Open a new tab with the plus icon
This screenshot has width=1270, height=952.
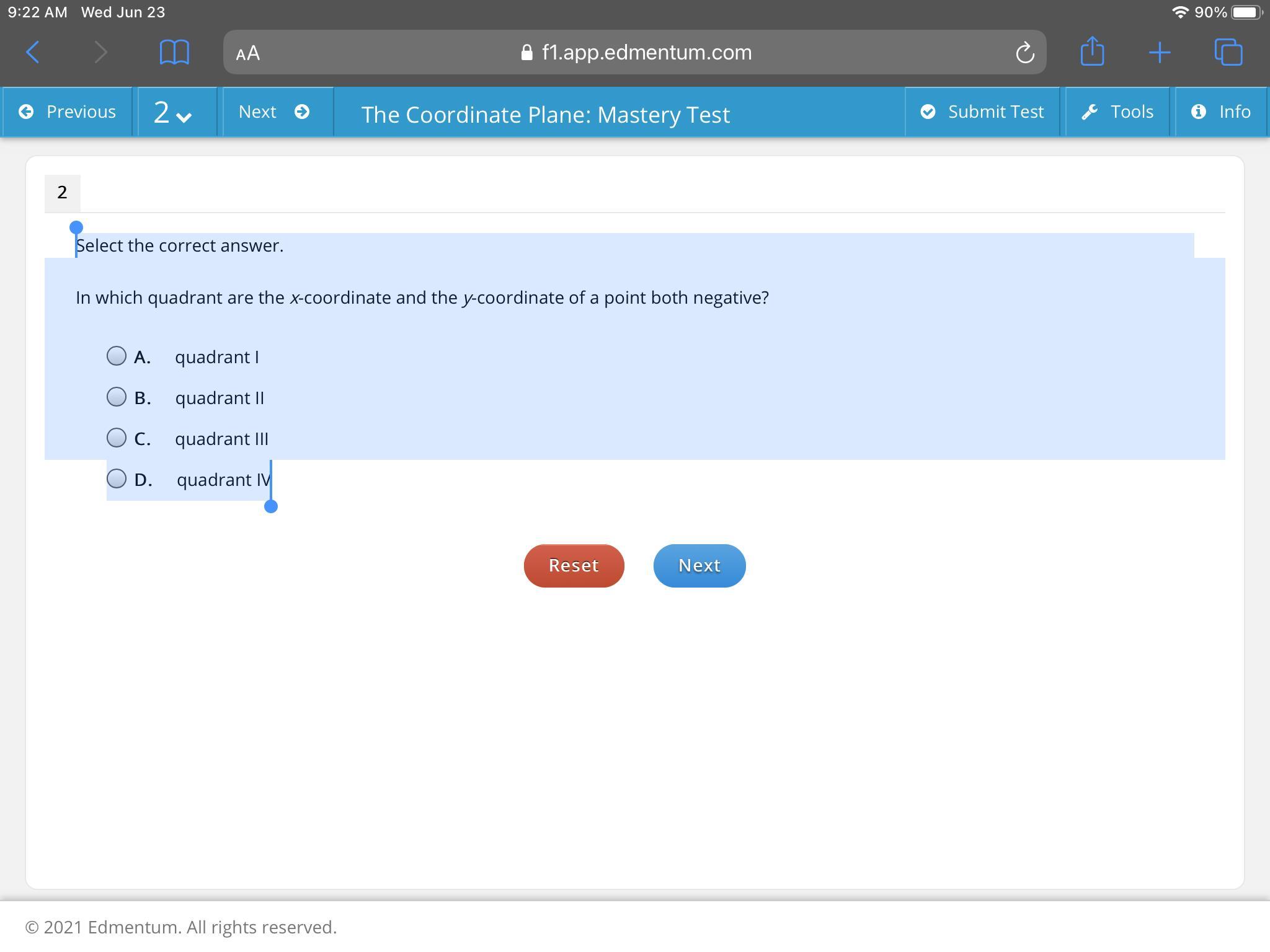point(1159,52)
